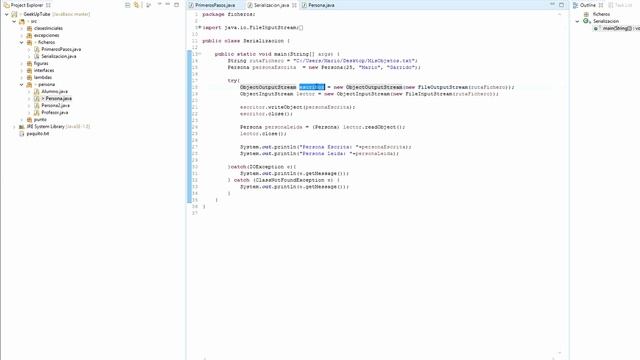Select Profesor.java in the tree
The width and height of the screenshot is (640, 360).
point(55,112)
